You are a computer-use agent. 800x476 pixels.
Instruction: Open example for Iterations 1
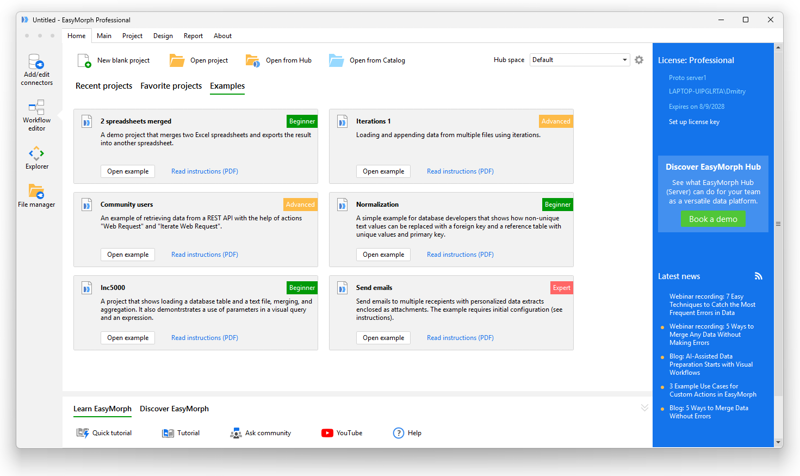click(383, 171)
